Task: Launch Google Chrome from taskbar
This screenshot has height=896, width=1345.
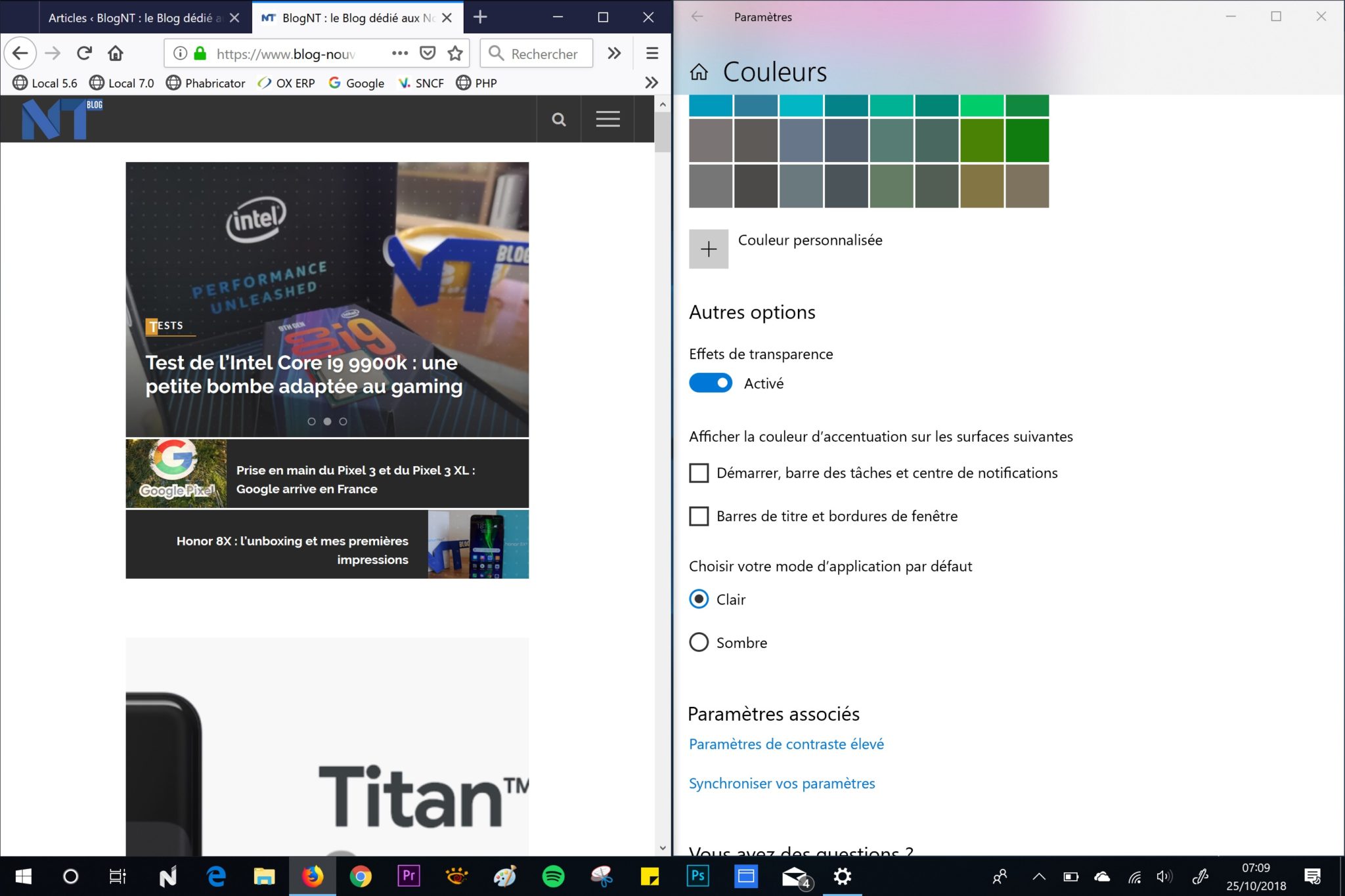Action: coord(361,876)
